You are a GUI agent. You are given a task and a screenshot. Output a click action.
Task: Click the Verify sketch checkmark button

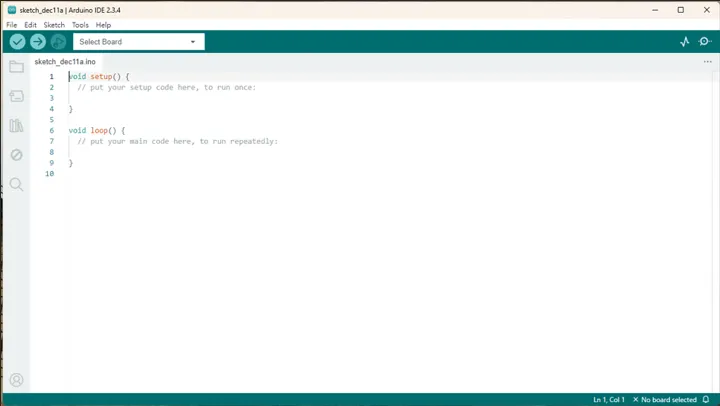point(17,42)
